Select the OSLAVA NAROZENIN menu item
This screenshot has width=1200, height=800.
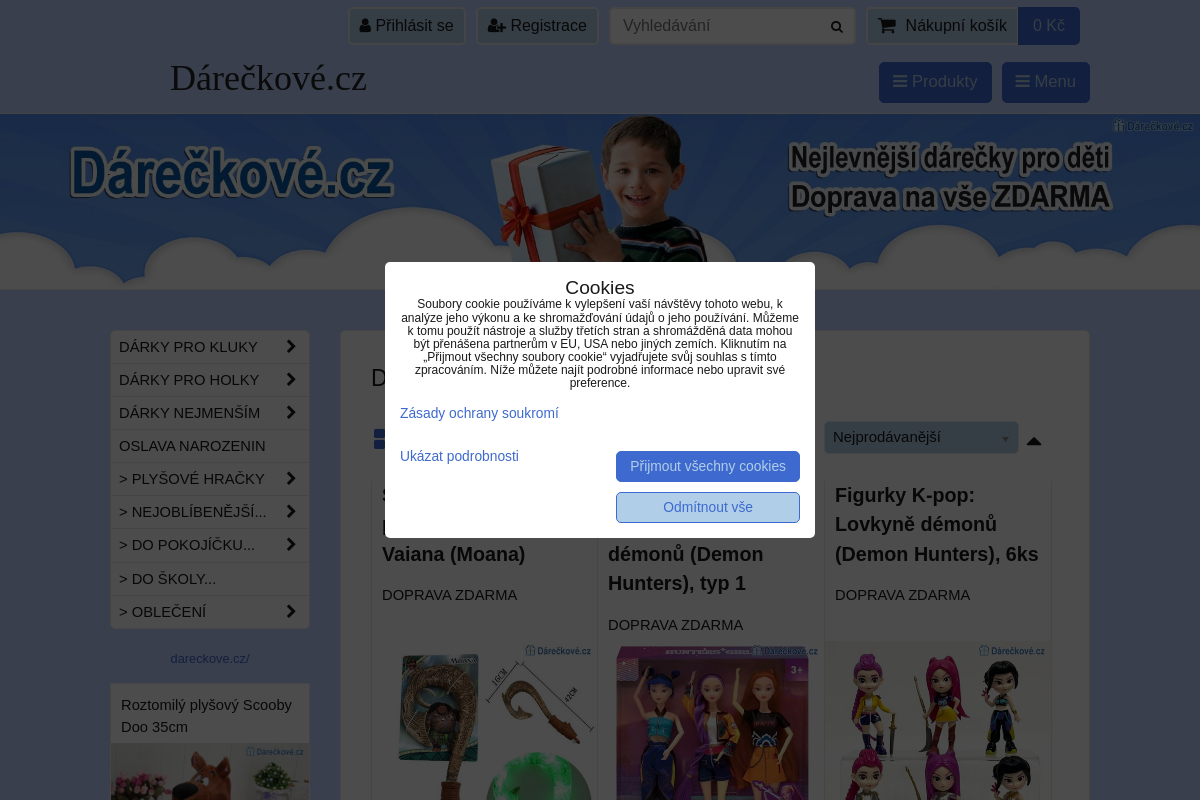[192, 446]
